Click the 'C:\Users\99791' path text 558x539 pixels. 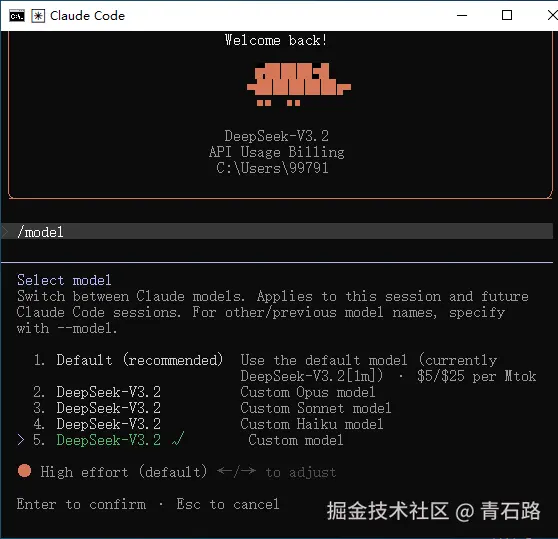(272, 168)
